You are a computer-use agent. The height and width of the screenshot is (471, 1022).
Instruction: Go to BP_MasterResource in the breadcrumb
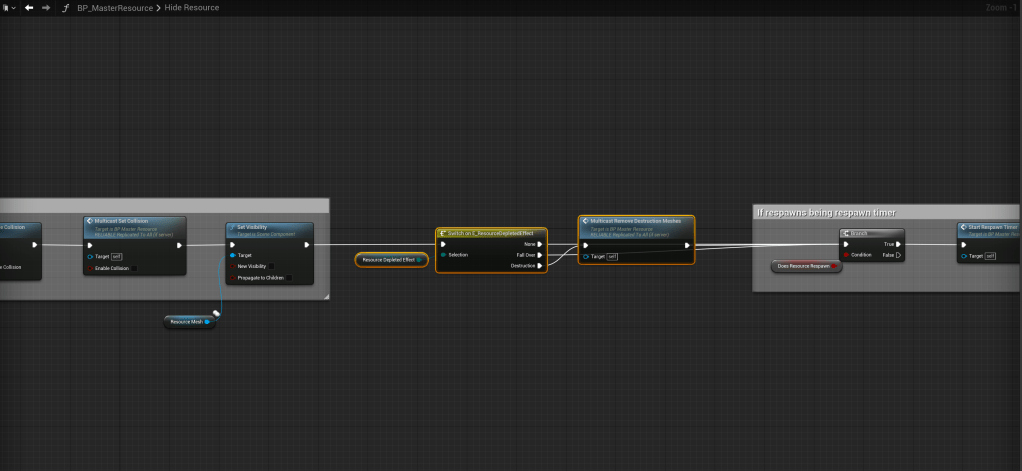[x=115, y=8]
